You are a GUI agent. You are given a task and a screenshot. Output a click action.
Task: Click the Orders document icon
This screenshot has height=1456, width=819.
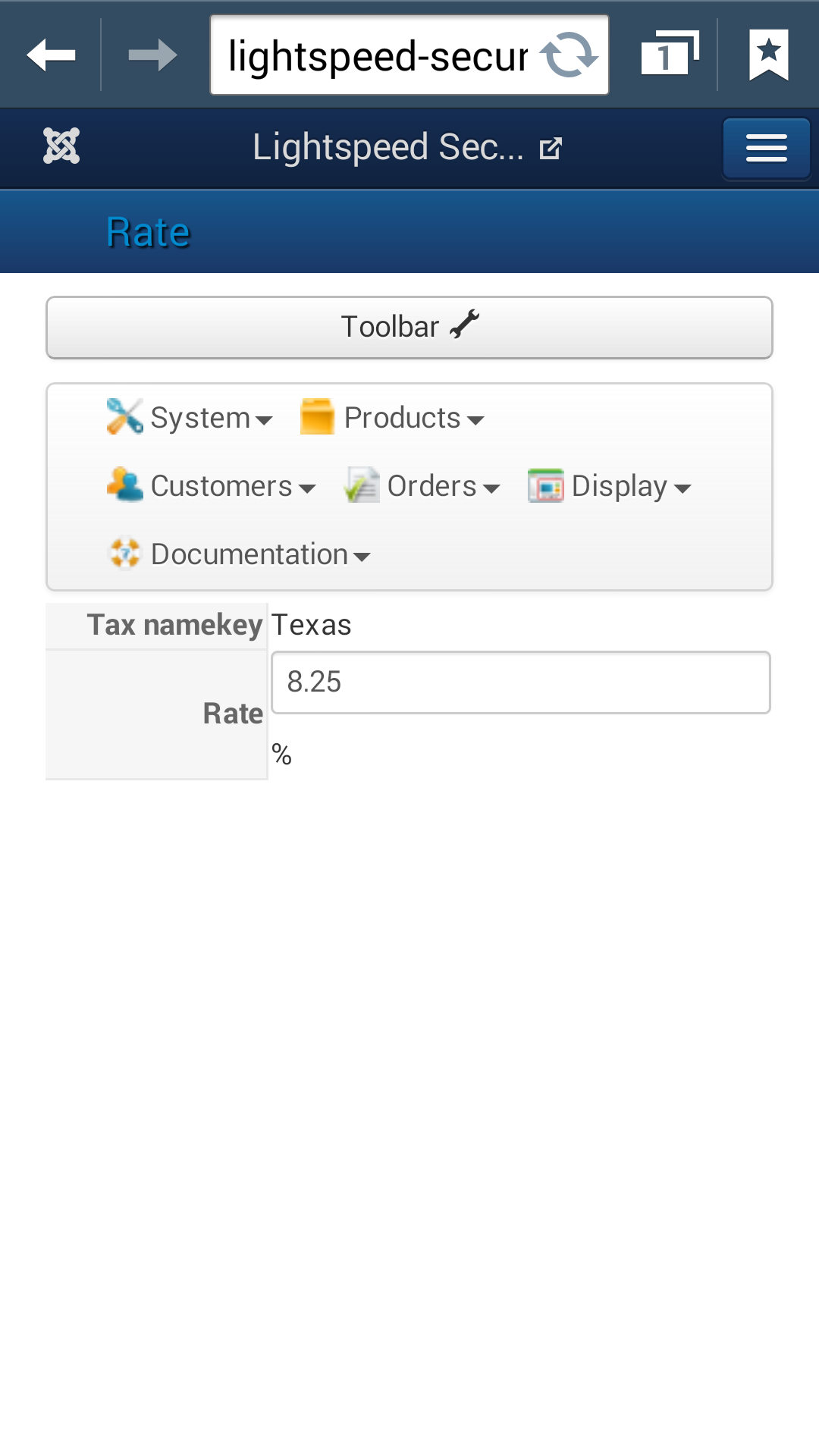pyautogui.click(x=362, y=485)
